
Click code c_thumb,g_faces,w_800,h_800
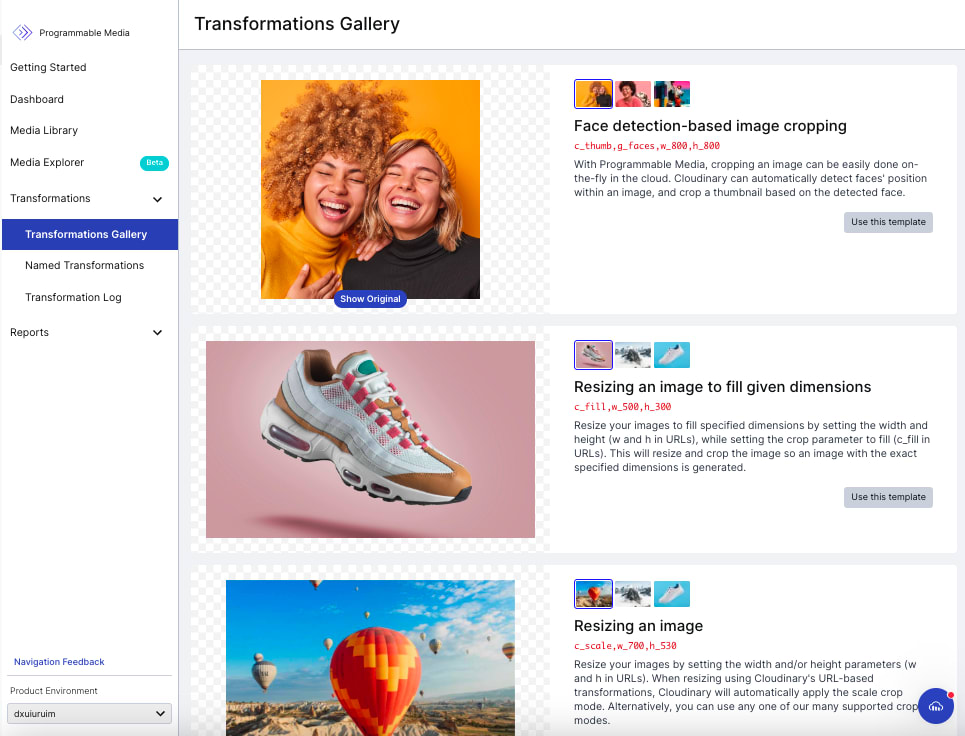point(647,146)
